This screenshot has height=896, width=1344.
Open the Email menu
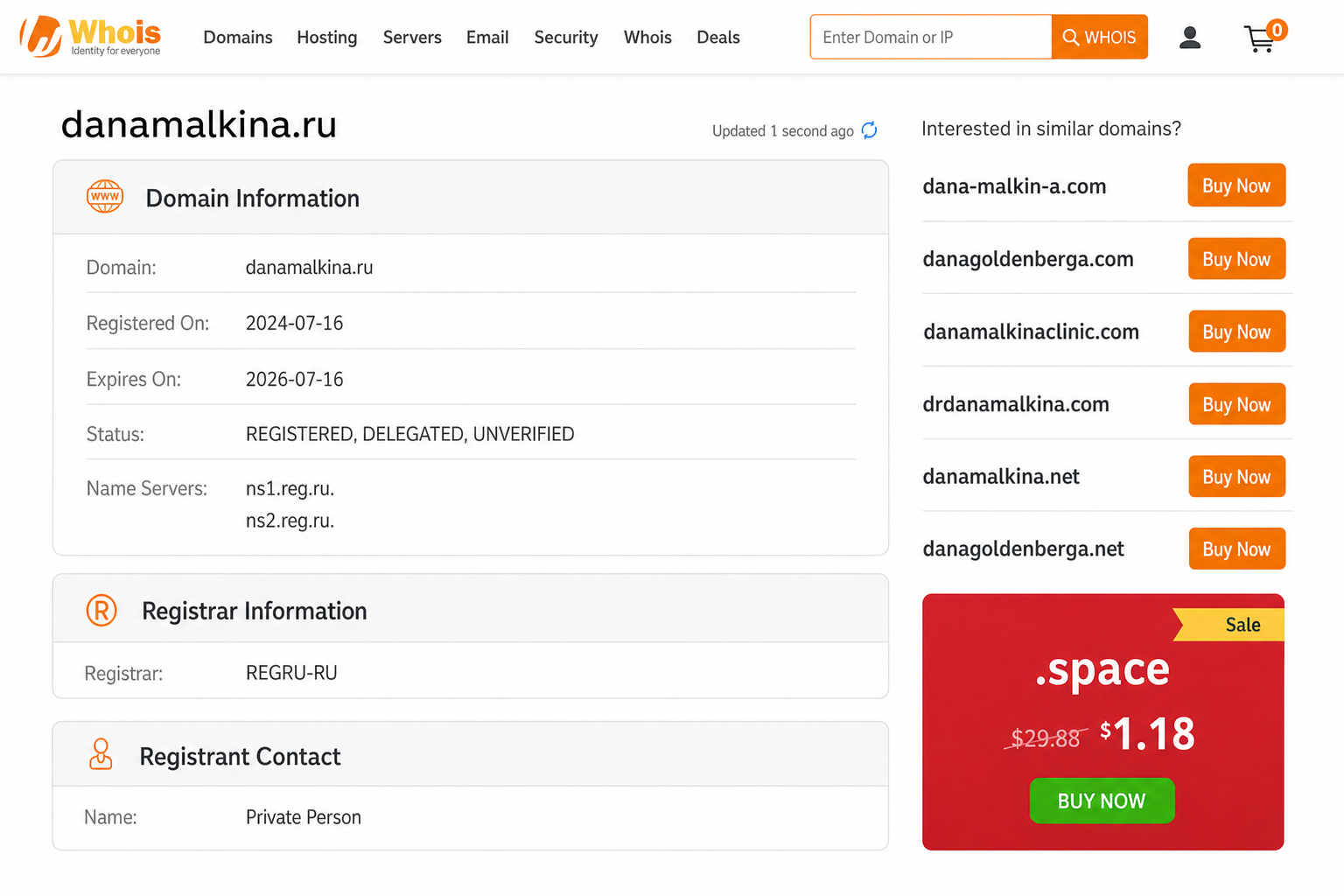click(x=487, y=38)
